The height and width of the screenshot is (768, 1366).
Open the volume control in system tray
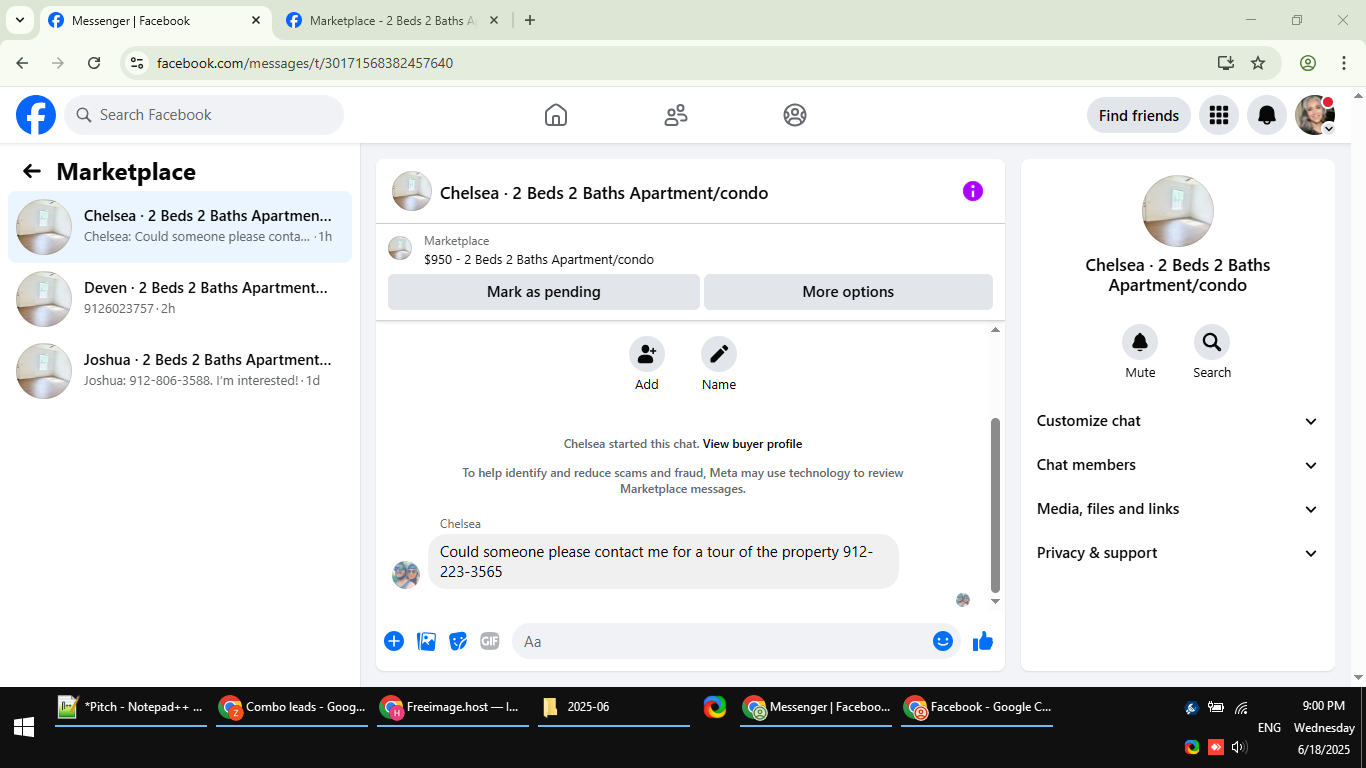[1240, 747]
